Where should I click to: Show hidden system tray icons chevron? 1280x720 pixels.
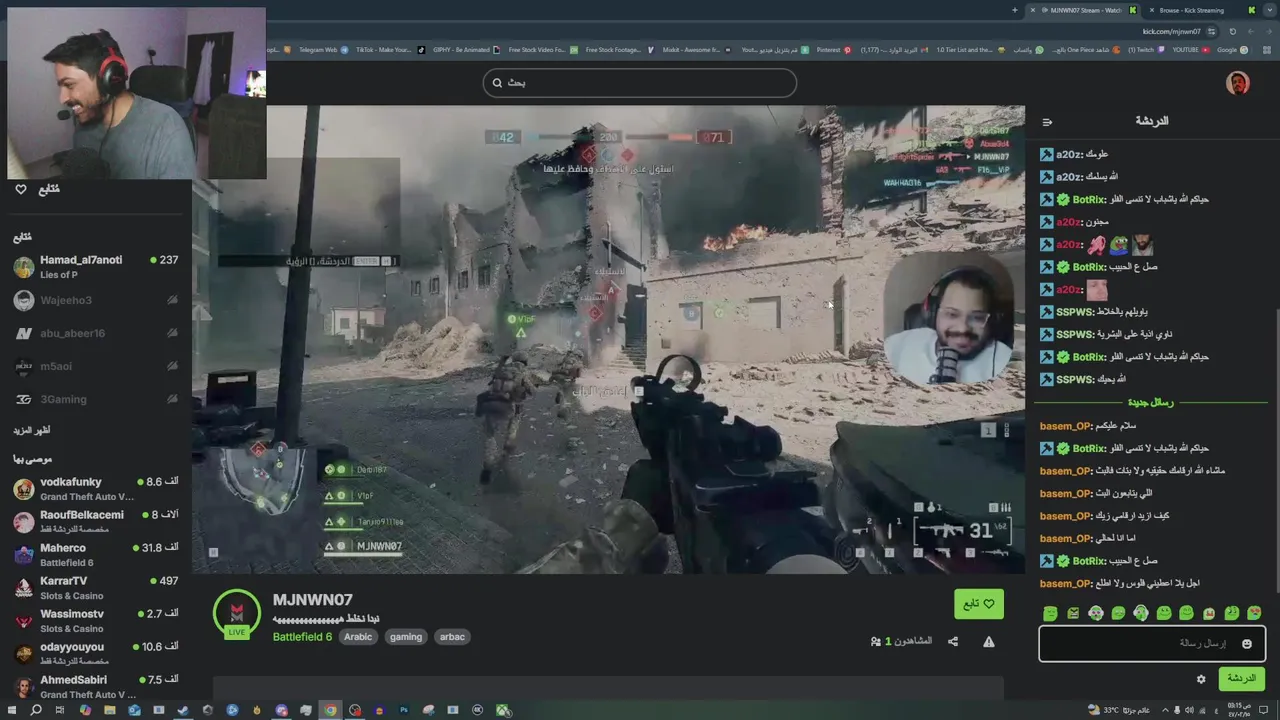(1165, 710)
